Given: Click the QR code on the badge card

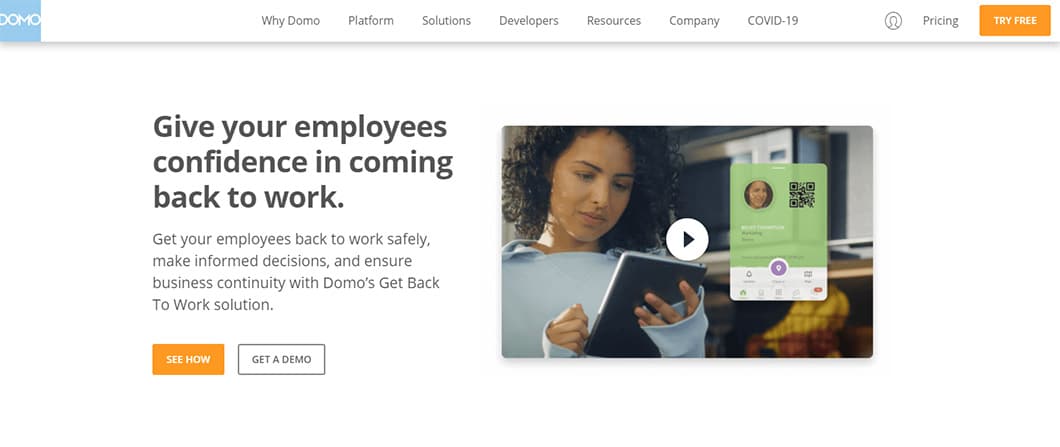Looking at the screenshot, I should pyautogui.click(x=802, y=195).
